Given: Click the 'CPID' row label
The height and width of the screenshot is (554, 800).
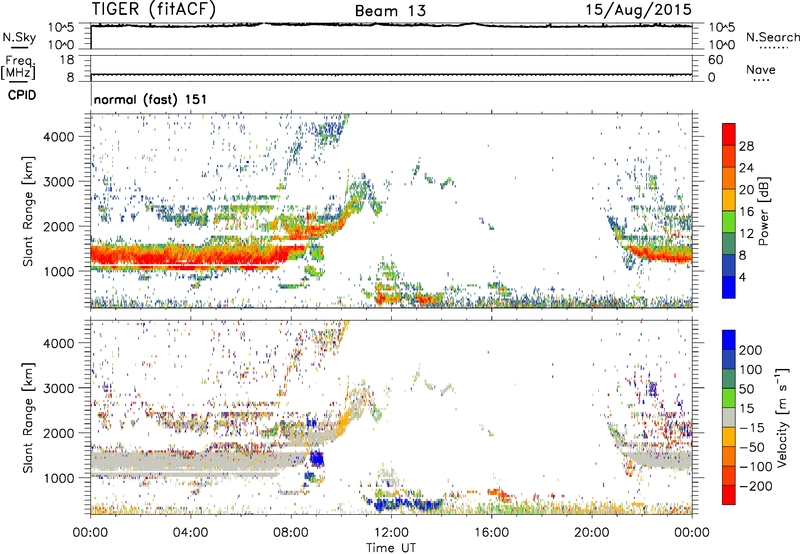Looking at the screenshot, I should [x=22, y=95].
